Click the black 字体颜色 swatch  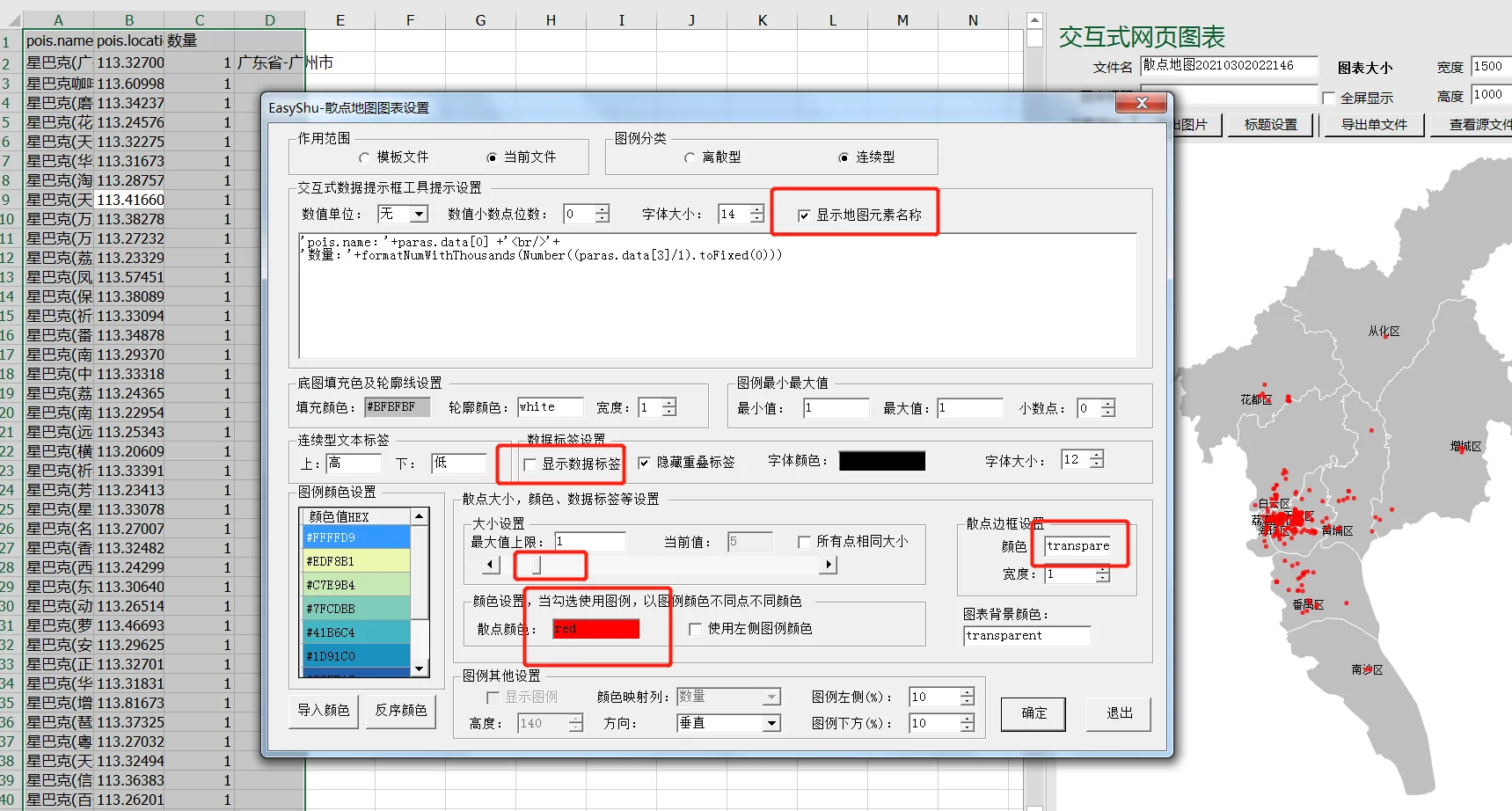(882, 461)
